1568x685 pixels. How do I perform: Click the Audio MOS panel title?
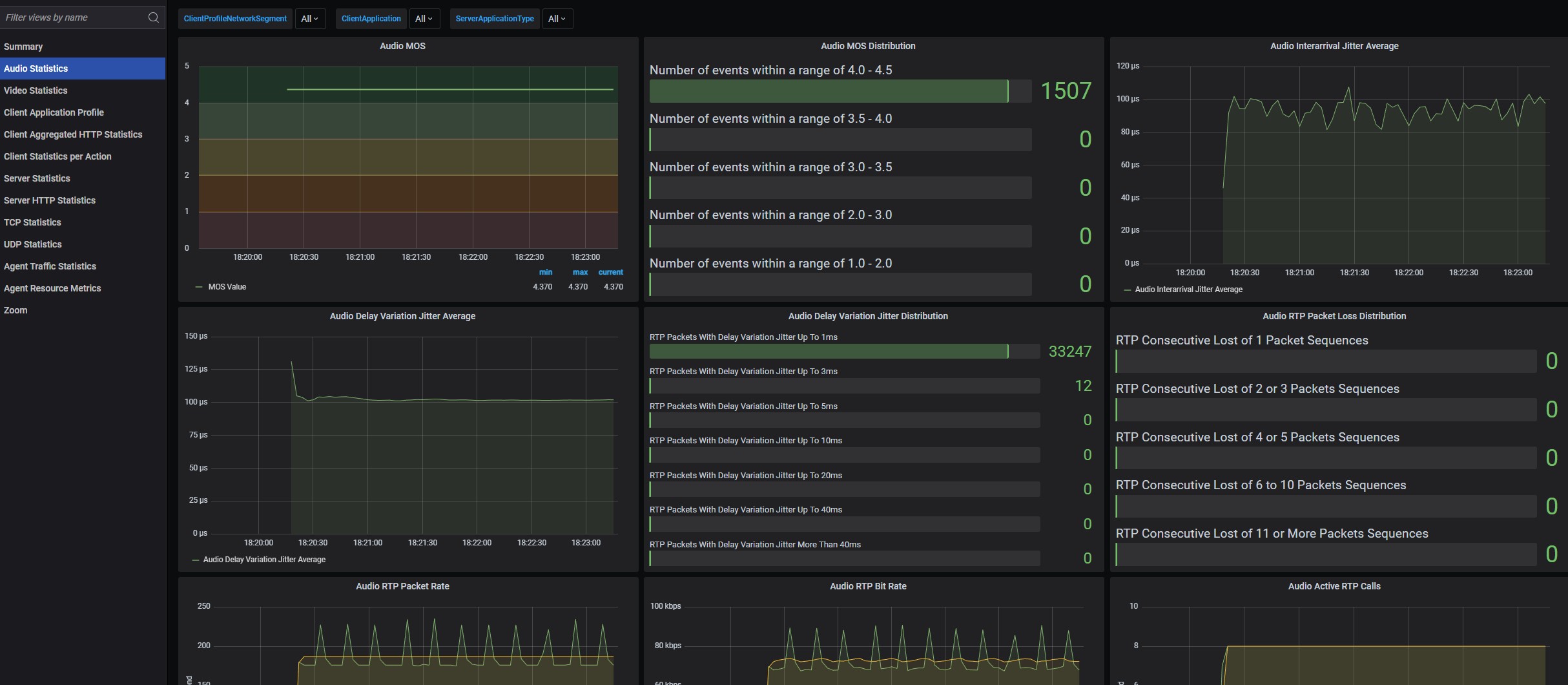(402, 46)
